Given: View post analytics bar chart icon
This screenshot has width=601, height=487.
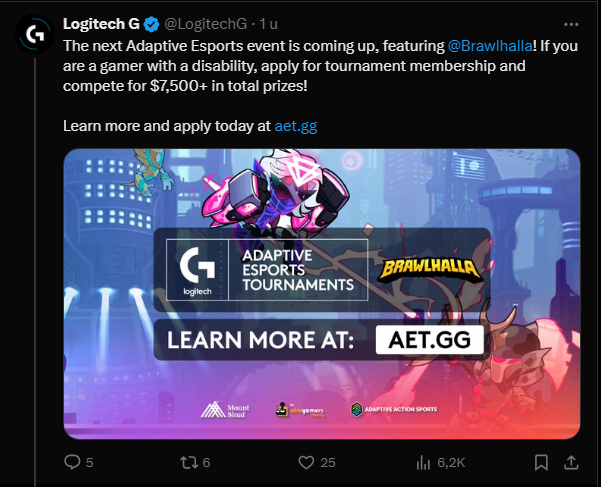Looking at the screenshot, I should click(x=423, y=462).
